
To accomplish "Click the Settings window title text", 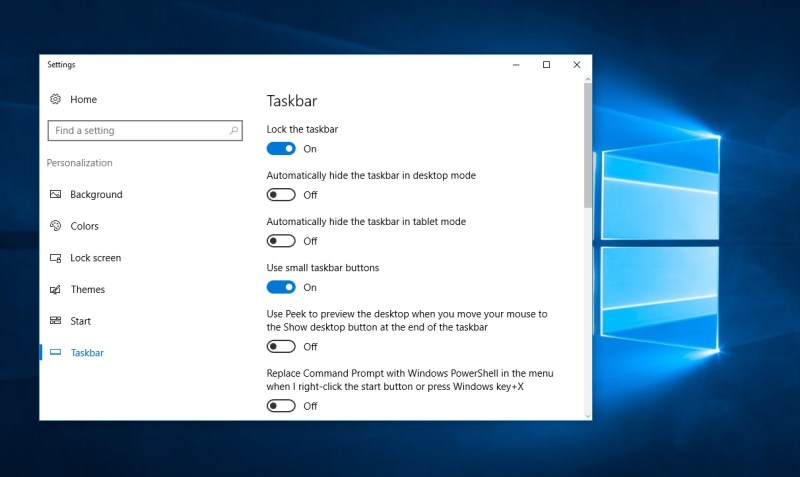I will (61, 64).
